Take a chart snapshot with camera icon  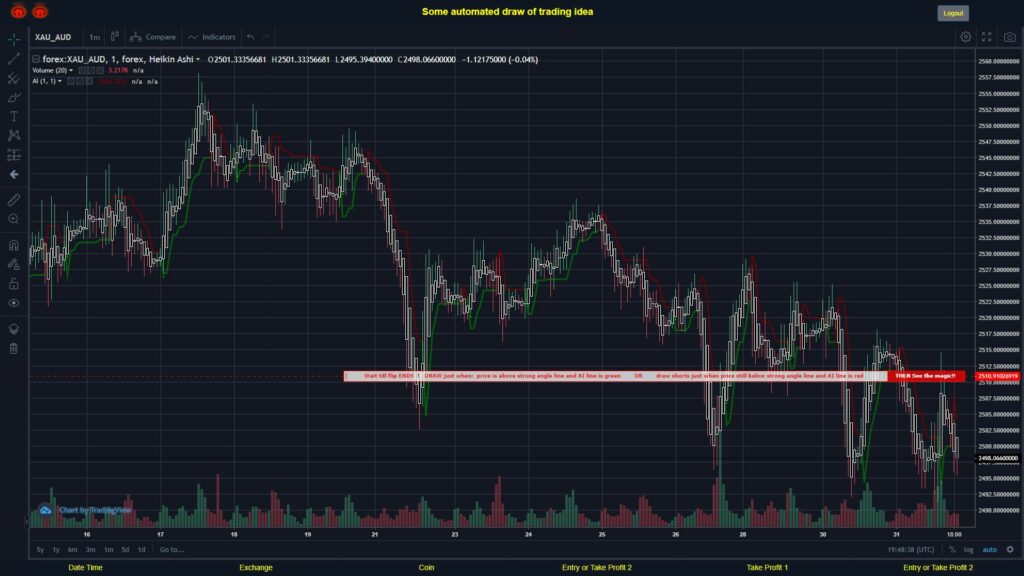pyautogui.click(x=1010, y=37)
